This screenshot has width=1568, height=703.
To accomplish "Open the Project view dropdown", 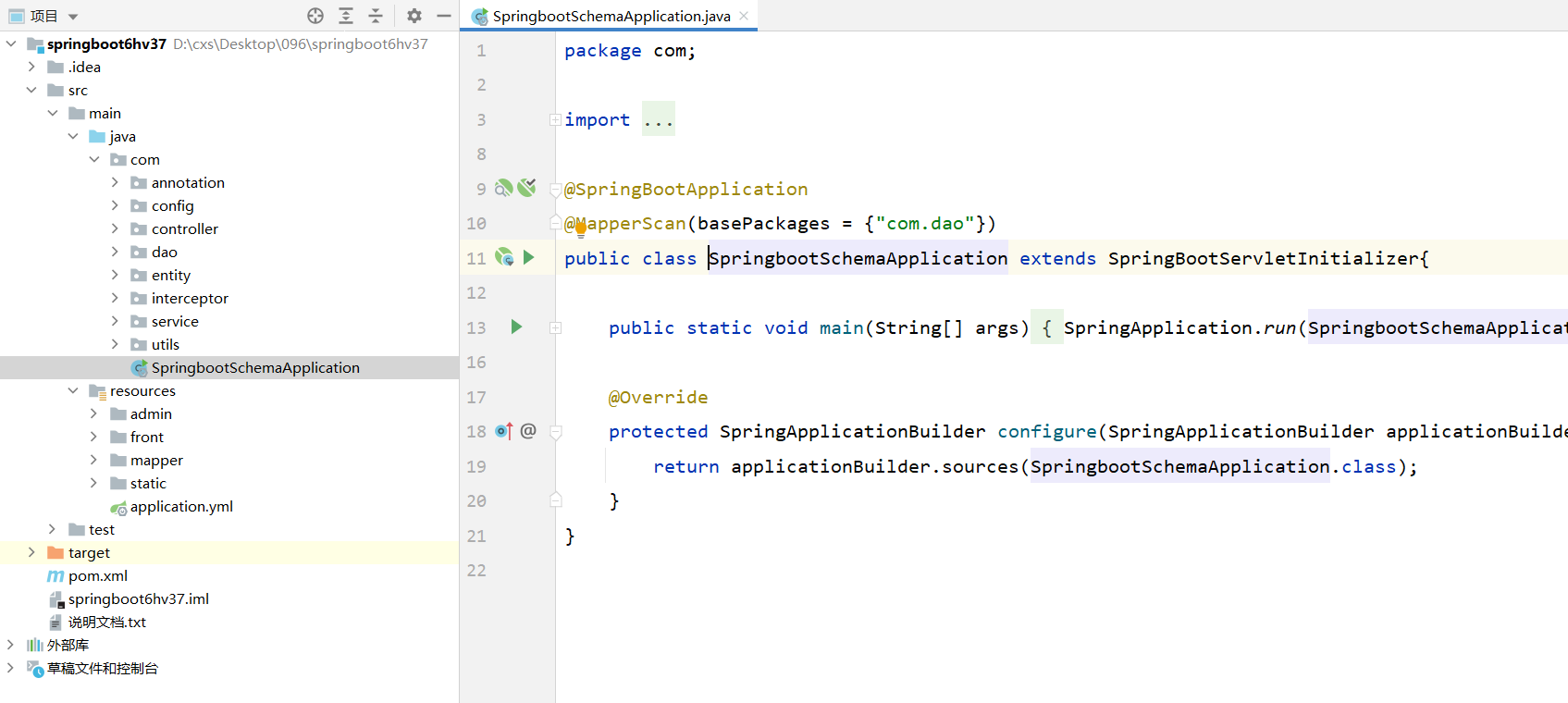I will [x=73, y=17].
